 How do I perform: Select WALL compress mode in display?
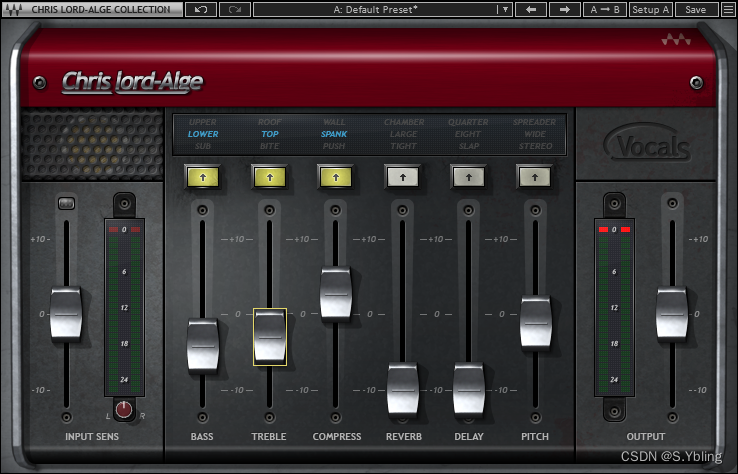tap(334, 122)
